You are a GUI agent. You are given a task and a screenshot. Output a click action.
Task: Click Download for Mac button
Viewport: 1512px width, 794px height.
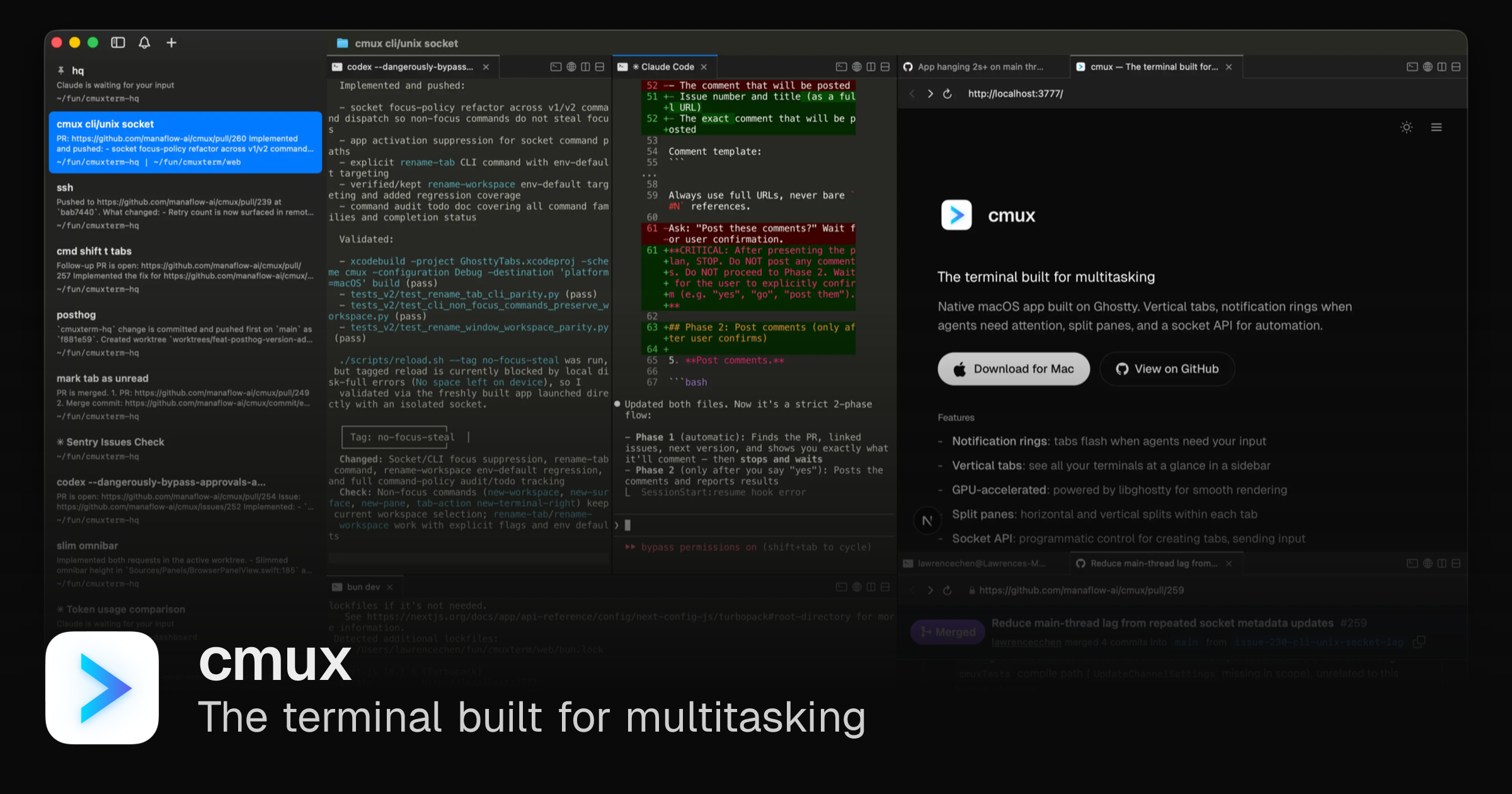pyautogui.click(x=1013, y=369)
